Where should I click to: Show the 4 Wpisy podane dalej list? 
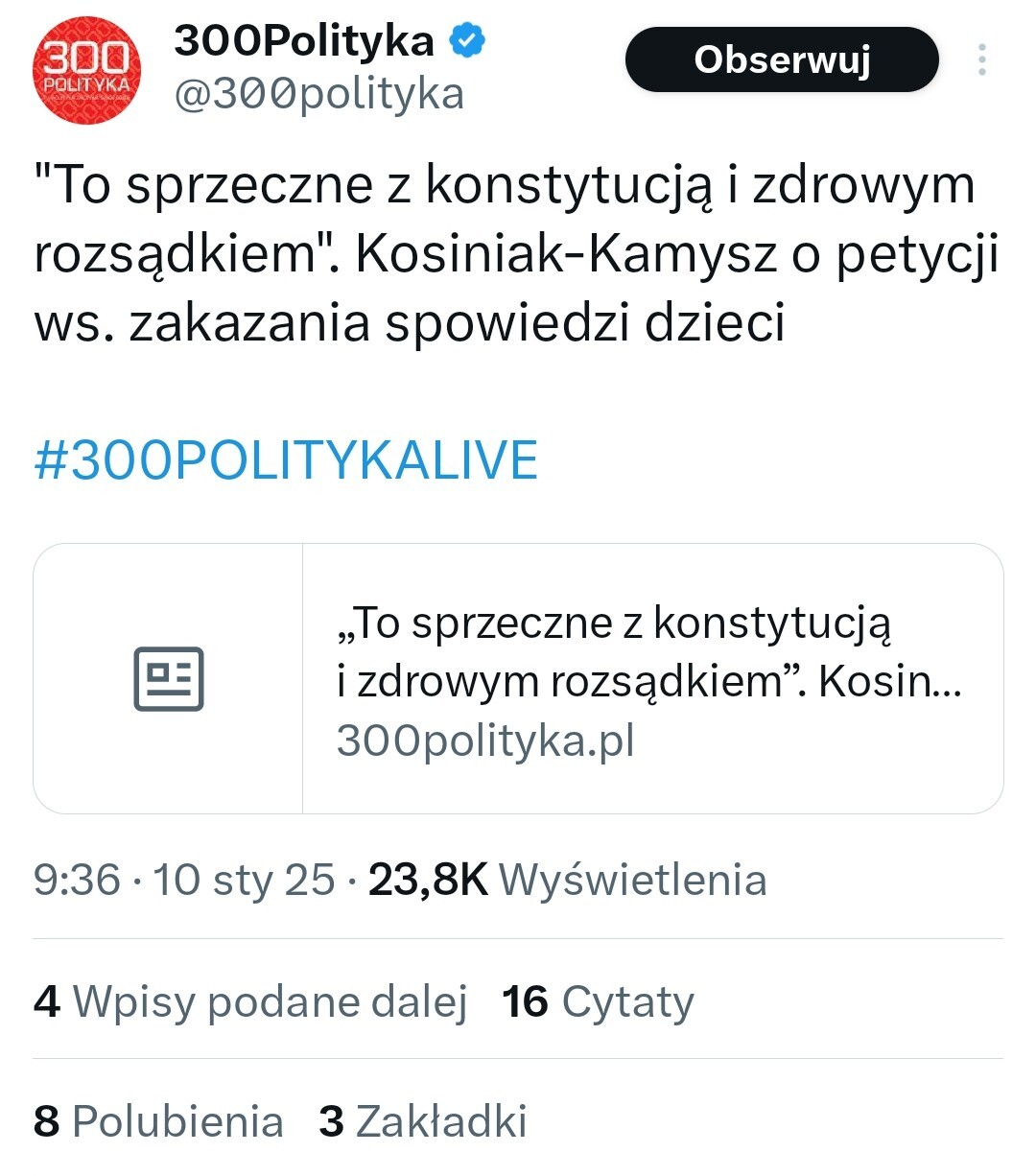coord(250,1001)
